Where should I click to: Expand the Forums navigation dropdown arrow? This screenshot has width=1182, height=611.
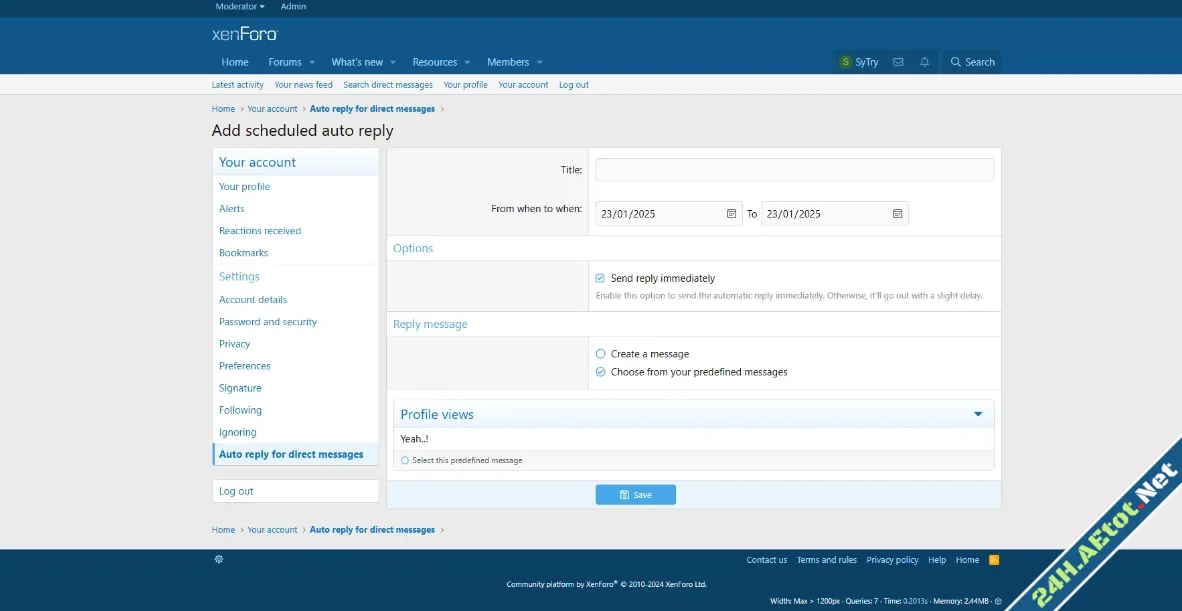[x=312, y=63]
